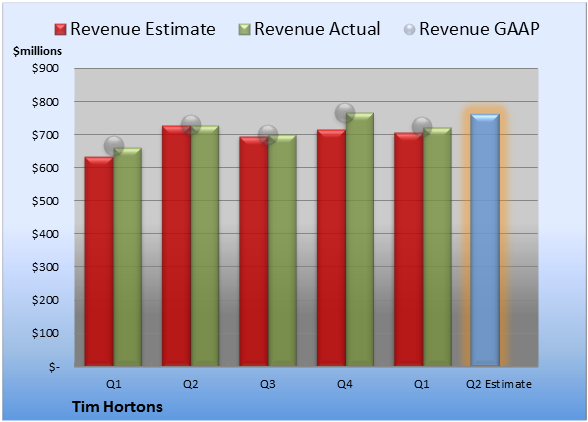Select the green Q3 Revenue Actual bar
The image size is (588, 422).
(282, 251)
